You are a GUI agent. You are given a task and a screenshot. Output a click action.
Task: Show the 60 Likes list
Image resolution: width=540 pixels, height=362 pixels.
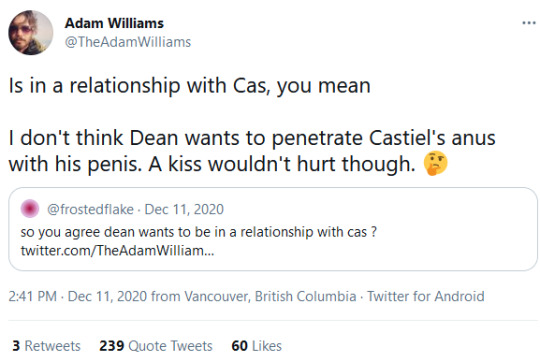pyautogui.click(x=257, y=346)
